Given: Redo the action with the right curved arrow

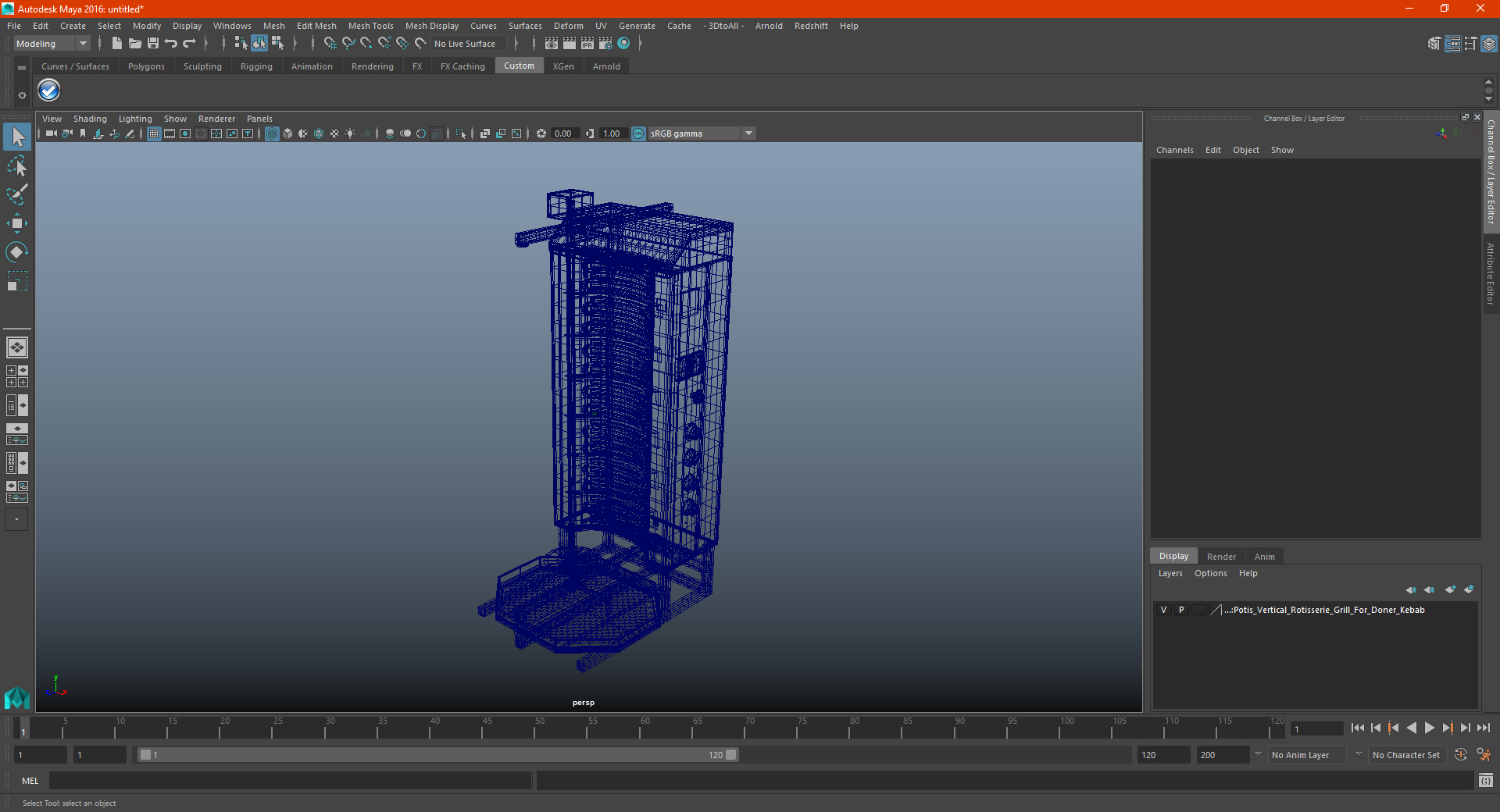Looking at the screenshot, I should point(189,44).
